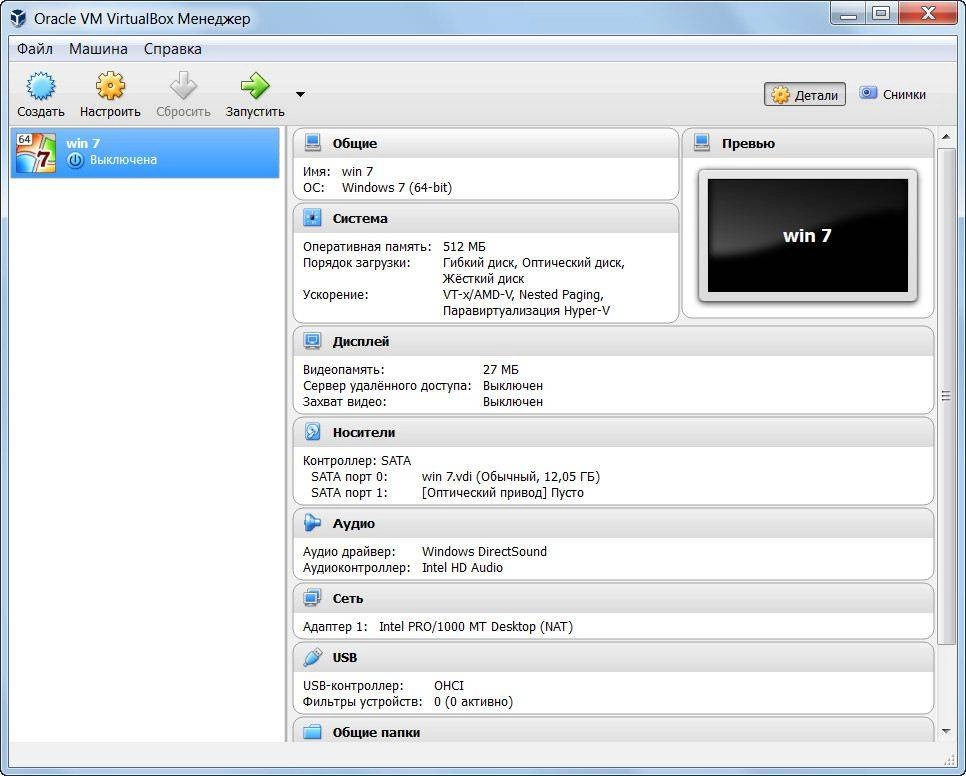Start the VM with the Запустить icon

point(254,86)
